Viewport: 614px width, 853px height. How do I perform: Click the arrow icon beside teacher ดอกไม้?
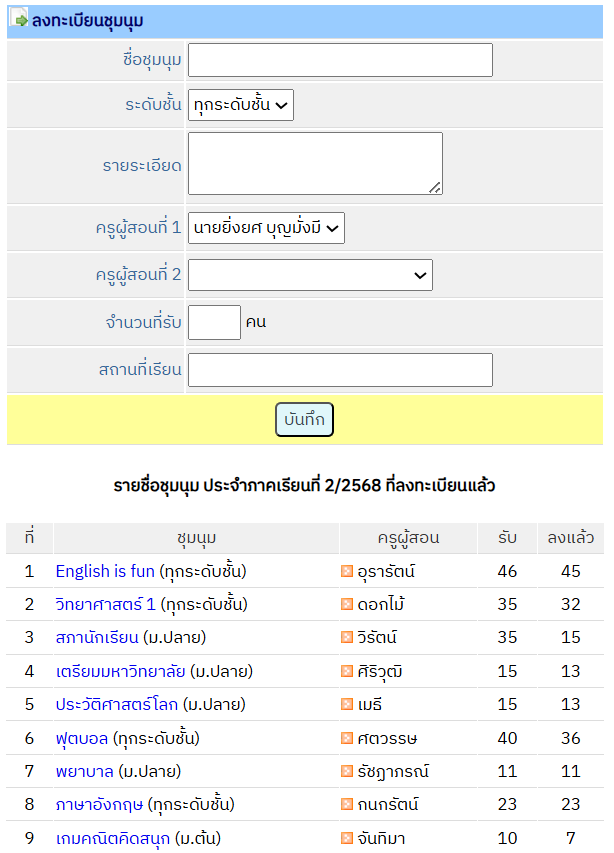tap(347, 605)
